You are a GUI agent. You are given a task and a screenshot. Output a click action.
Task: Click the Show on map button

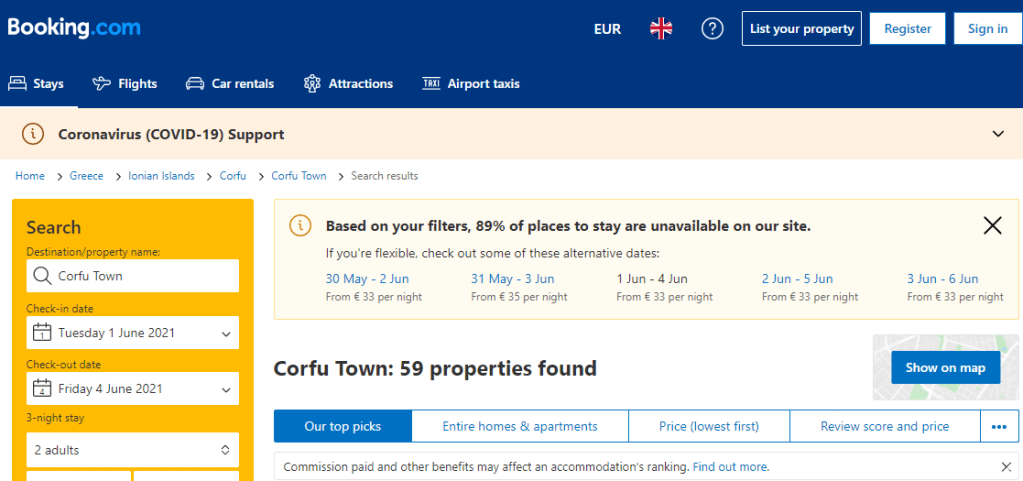pos(945,367)
